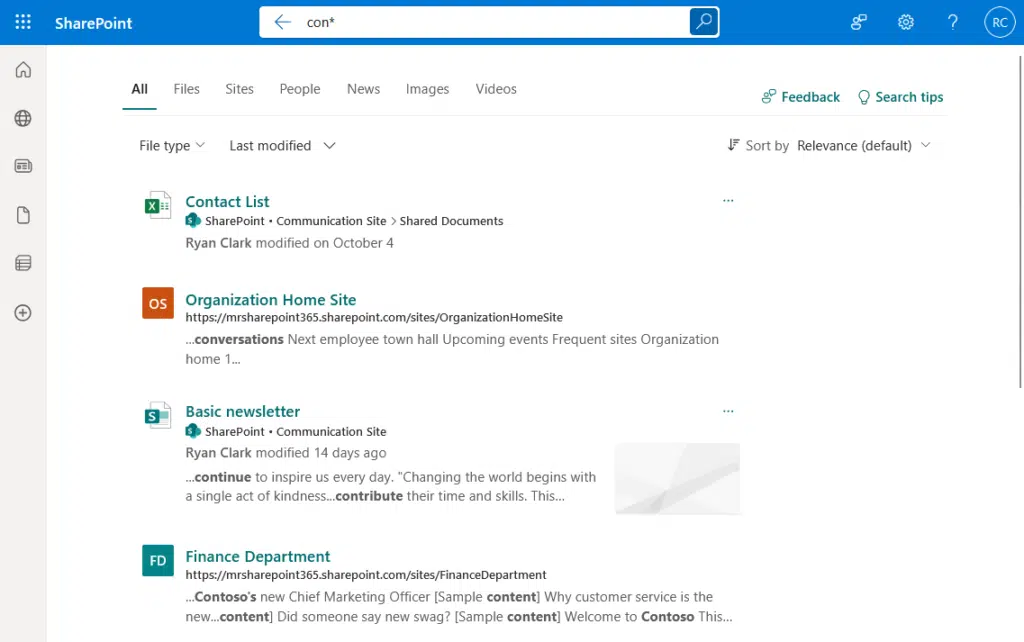Open Shared Documents folder path link
The width and height of the screenshot is (1024, 642).
pos(451,221)
